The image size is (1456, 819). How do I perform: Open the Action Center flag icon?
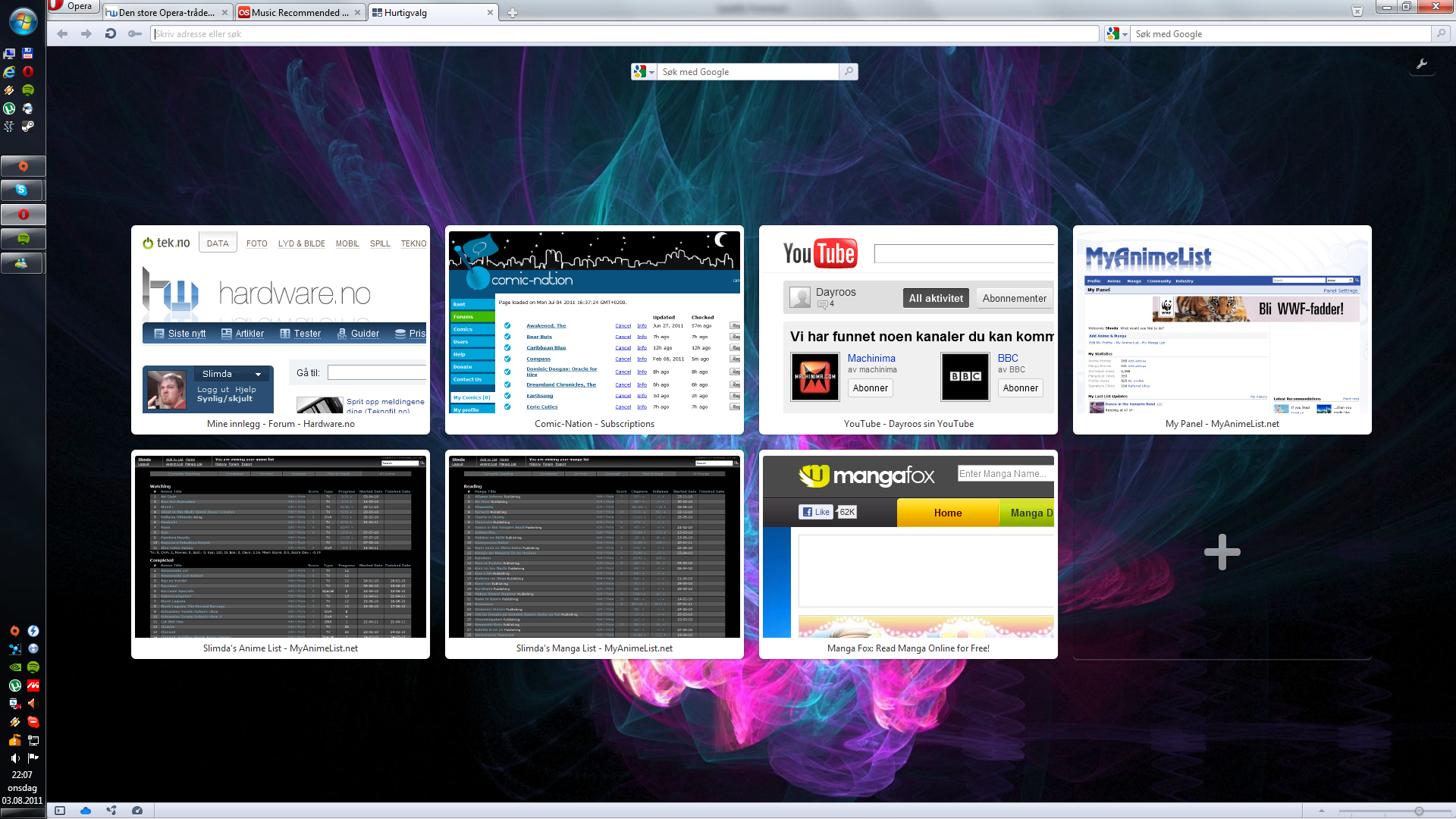(x=33, y=758)
